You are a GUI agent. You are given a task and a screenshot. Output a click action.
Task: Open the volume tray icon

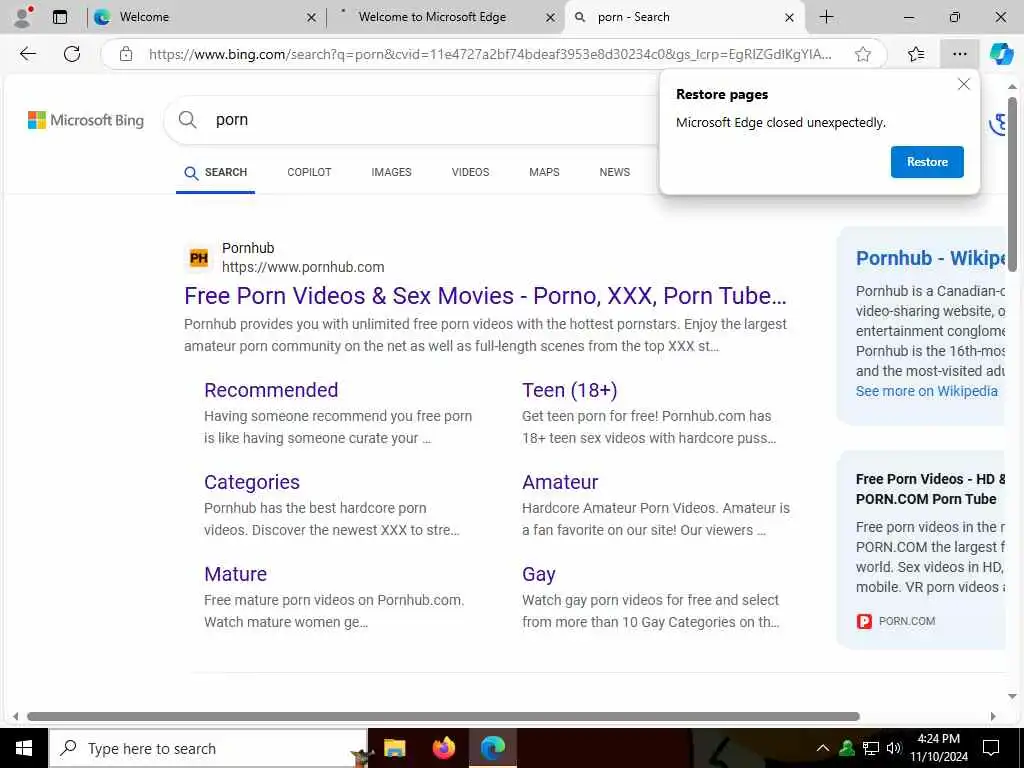pyautogui.click(x=894, y=748)
